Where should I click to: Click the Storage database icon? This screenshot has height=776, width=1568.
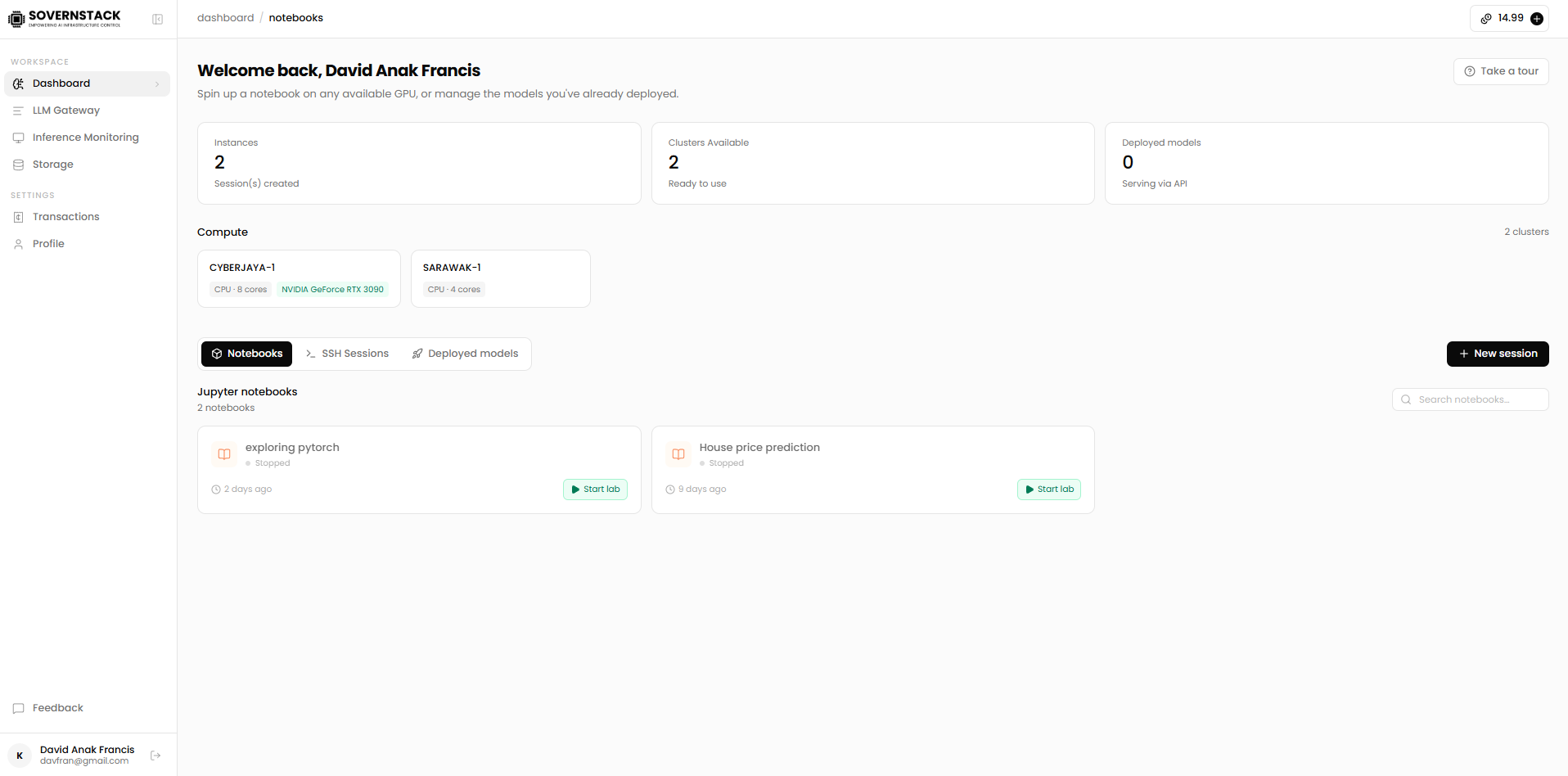[x=18, y=165]
